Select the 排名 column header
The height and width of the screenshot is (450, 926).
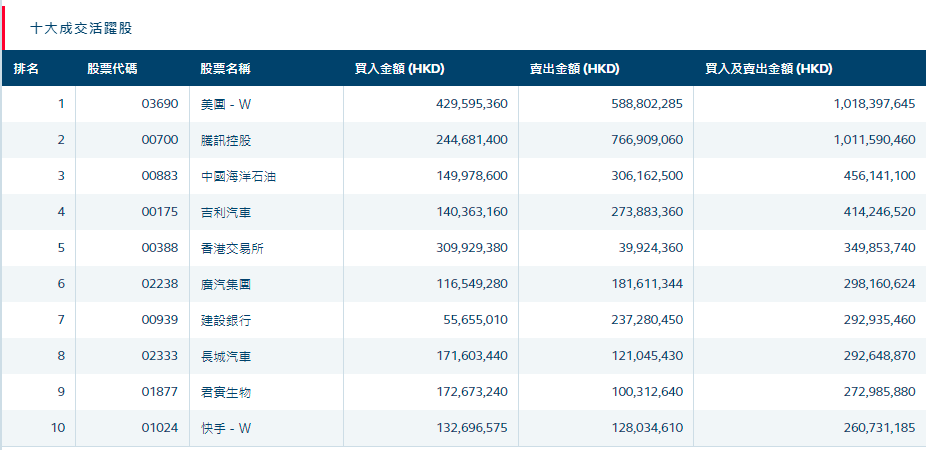pos(26,69)
